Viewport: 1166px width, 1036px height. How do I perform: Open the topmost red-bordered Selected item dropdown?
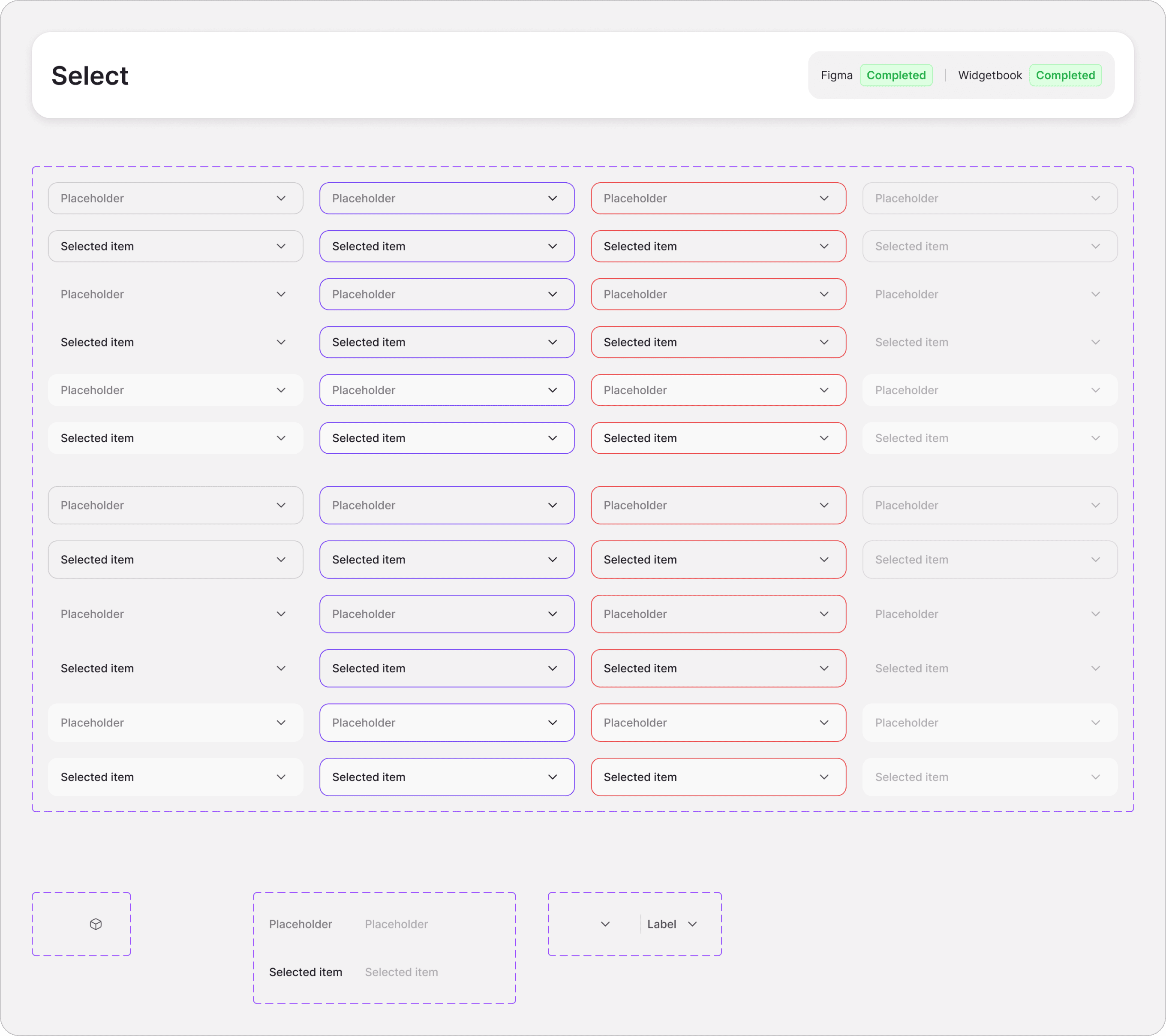pos(718,247)
